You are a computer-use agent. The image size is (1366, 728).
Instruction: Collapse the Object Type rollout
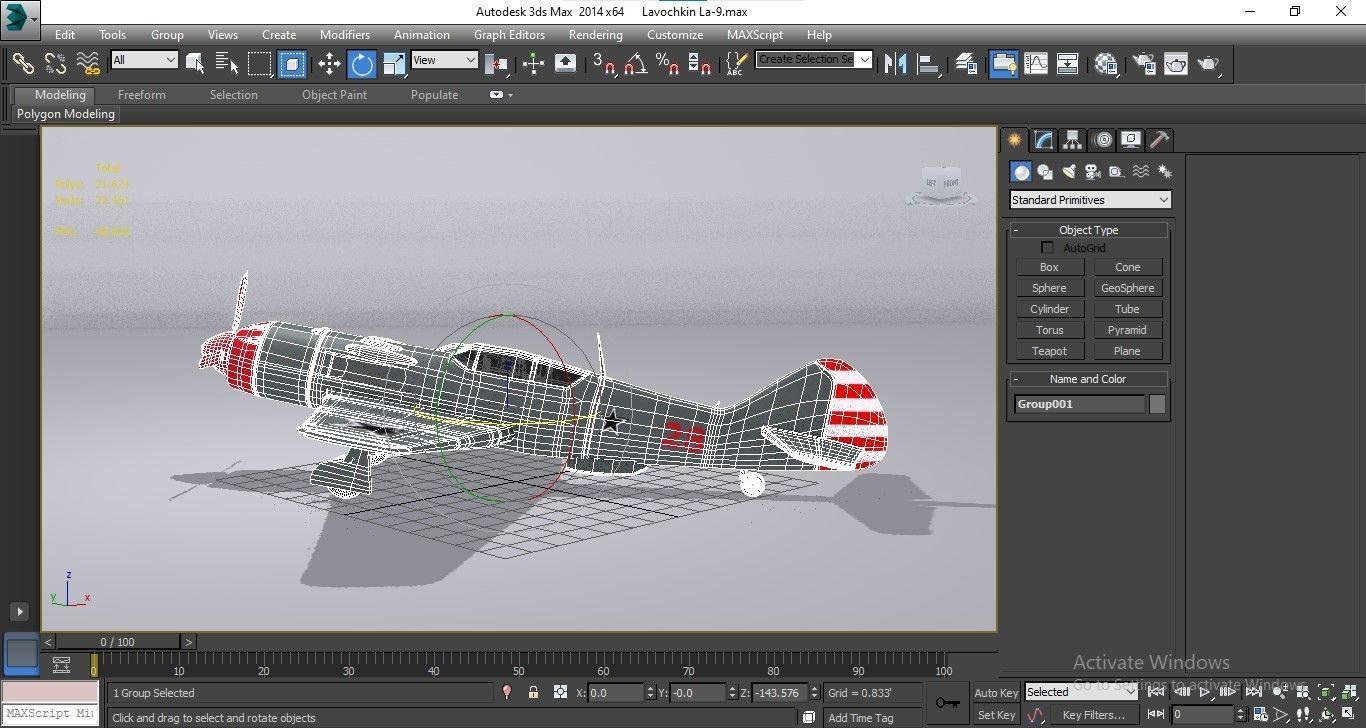[x=1088, y=230]
